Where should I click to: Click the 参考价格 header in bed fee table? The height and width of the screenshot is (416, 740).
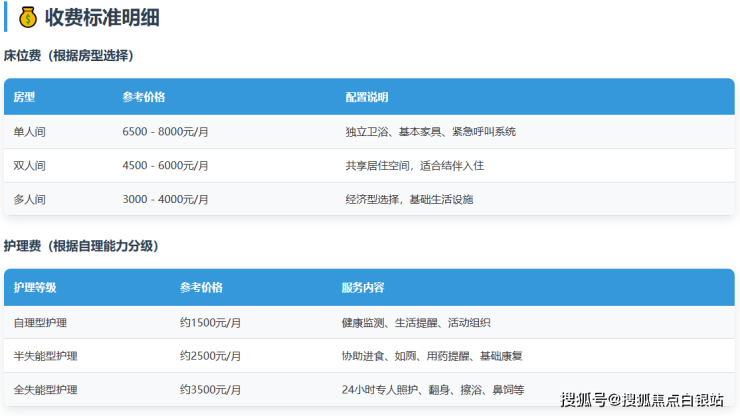click(143, 97)
